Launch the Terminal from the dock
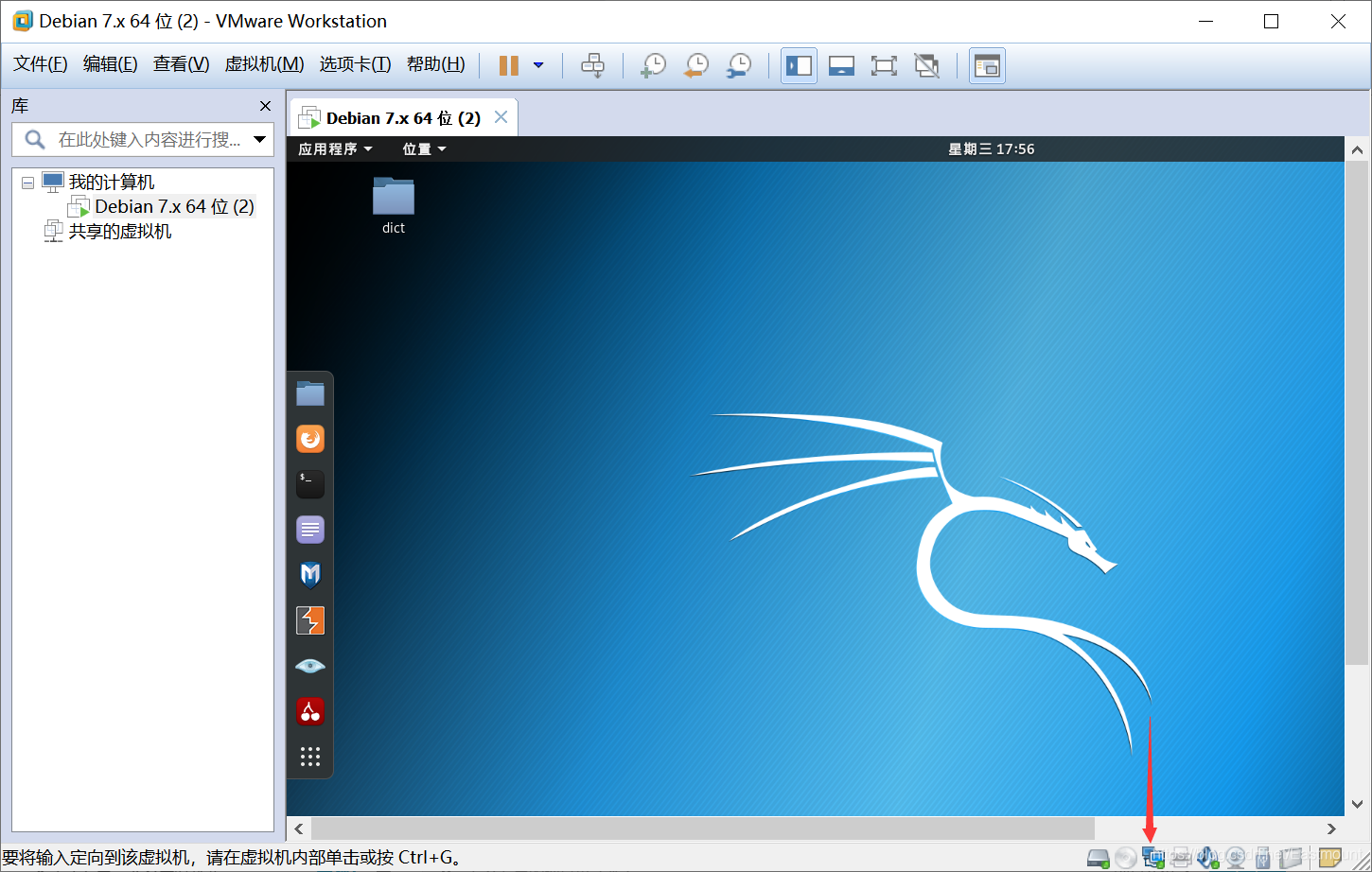1372x872 pixels. click(x=310, y=484)
